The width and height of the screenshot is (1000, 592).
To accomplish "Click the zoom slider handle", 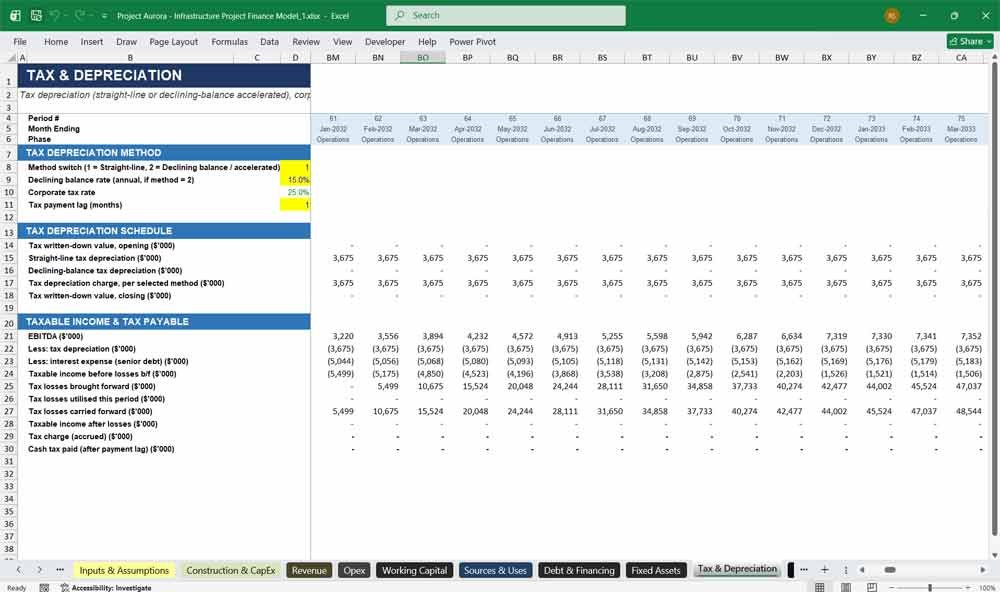I will click(930, 588).
